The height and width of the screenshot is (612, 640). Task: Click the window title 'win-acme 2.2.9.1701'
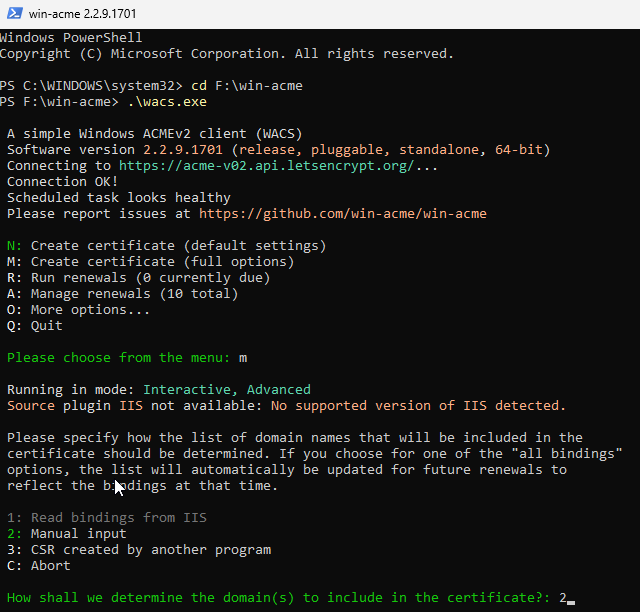click(x=82, y=14)
